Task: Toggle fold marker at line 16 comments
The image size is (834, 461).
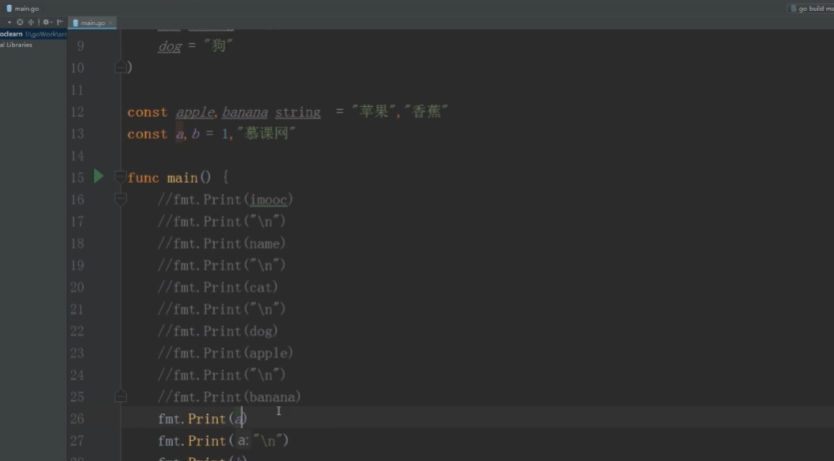Action: pyautogui.click(x=121, y=200)
